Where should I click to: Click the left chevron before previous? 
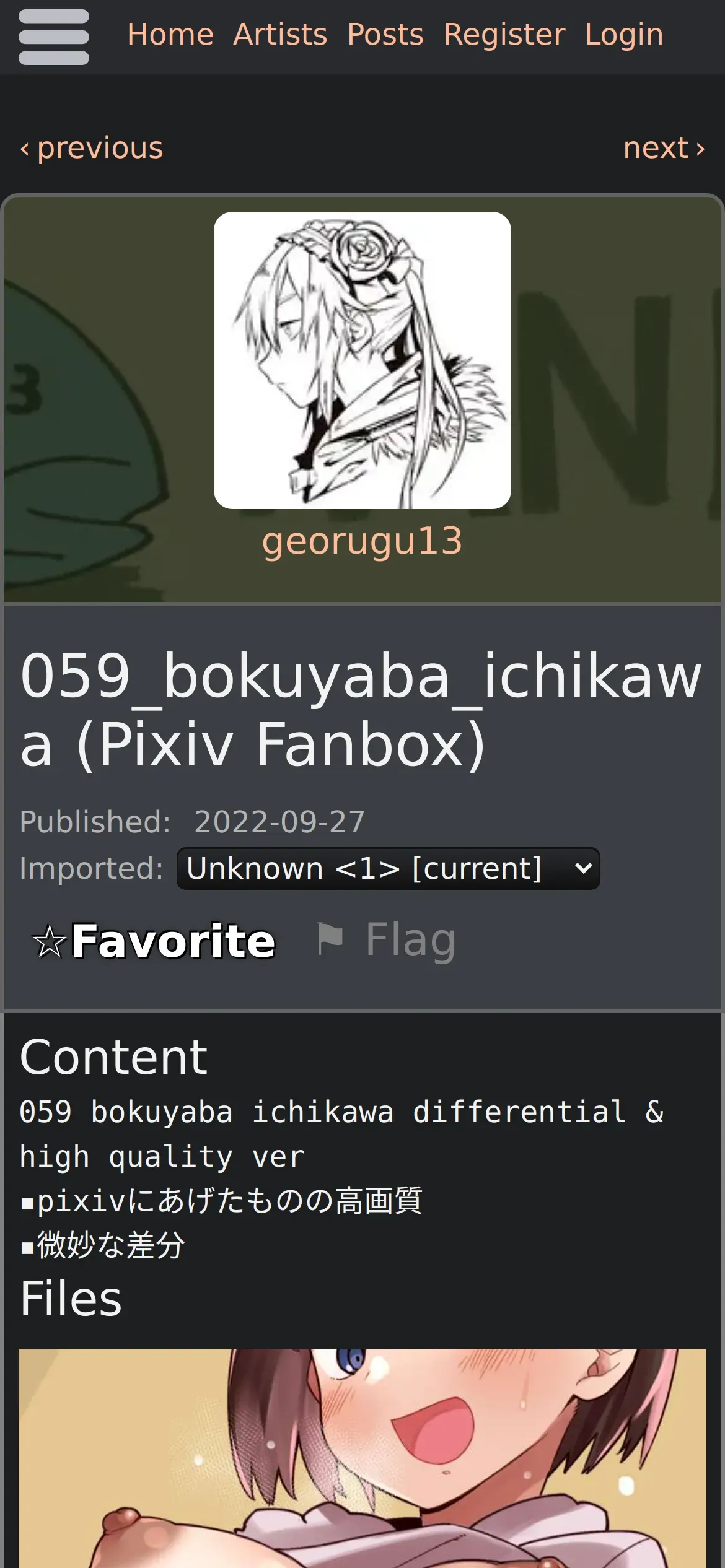click(x=25, y=149)
